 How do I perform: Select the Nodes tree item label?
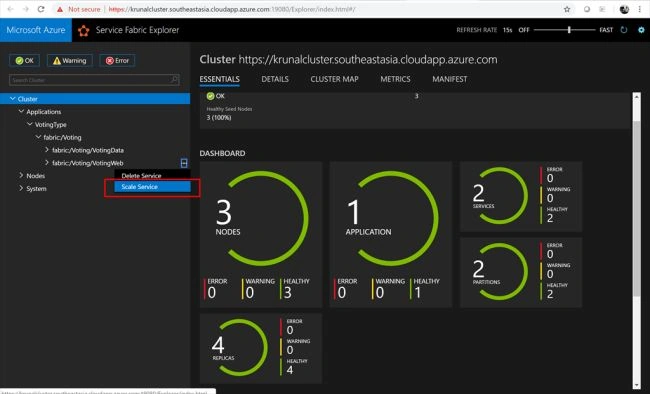(36, 176)
